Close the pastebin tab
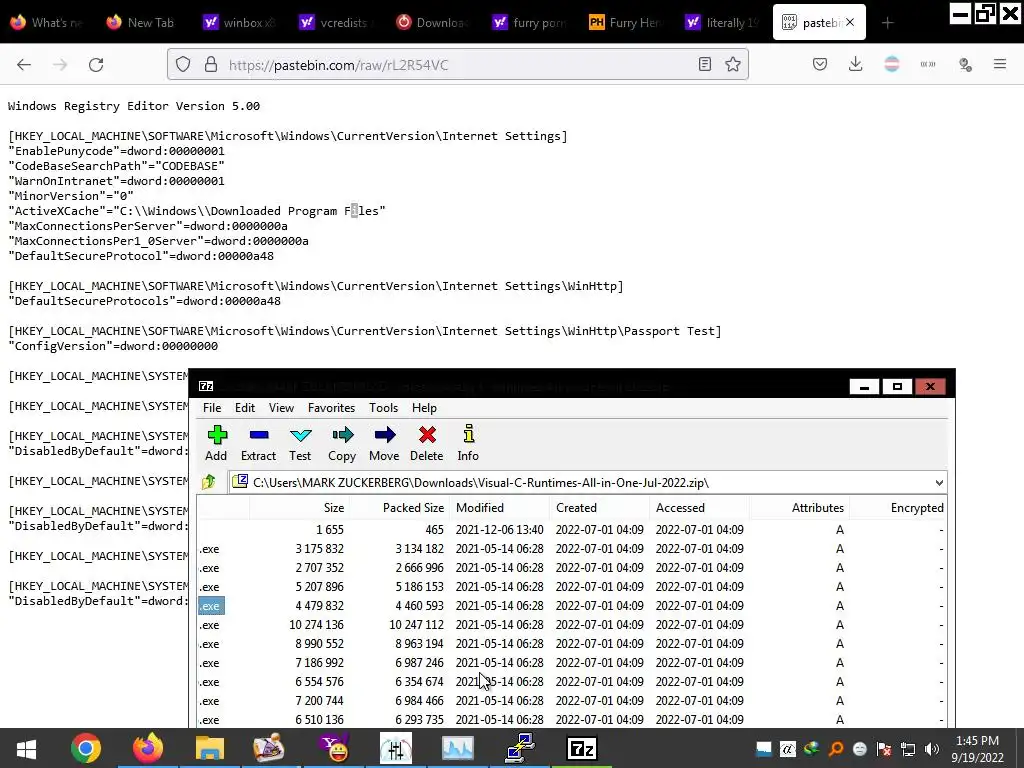This screenshot has height=768, width=1024. pyautogui.click(x=850, y=22)
